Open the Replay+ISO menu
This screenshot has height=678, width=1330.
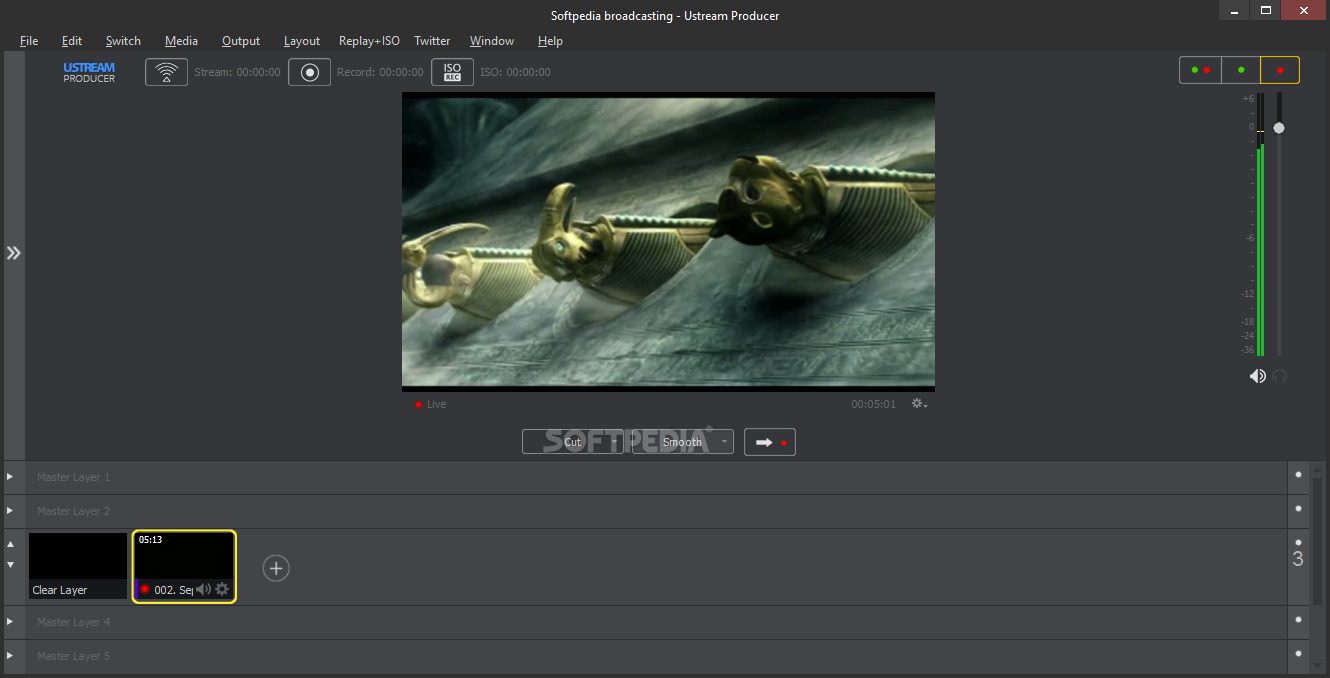[x=369, y=41]
